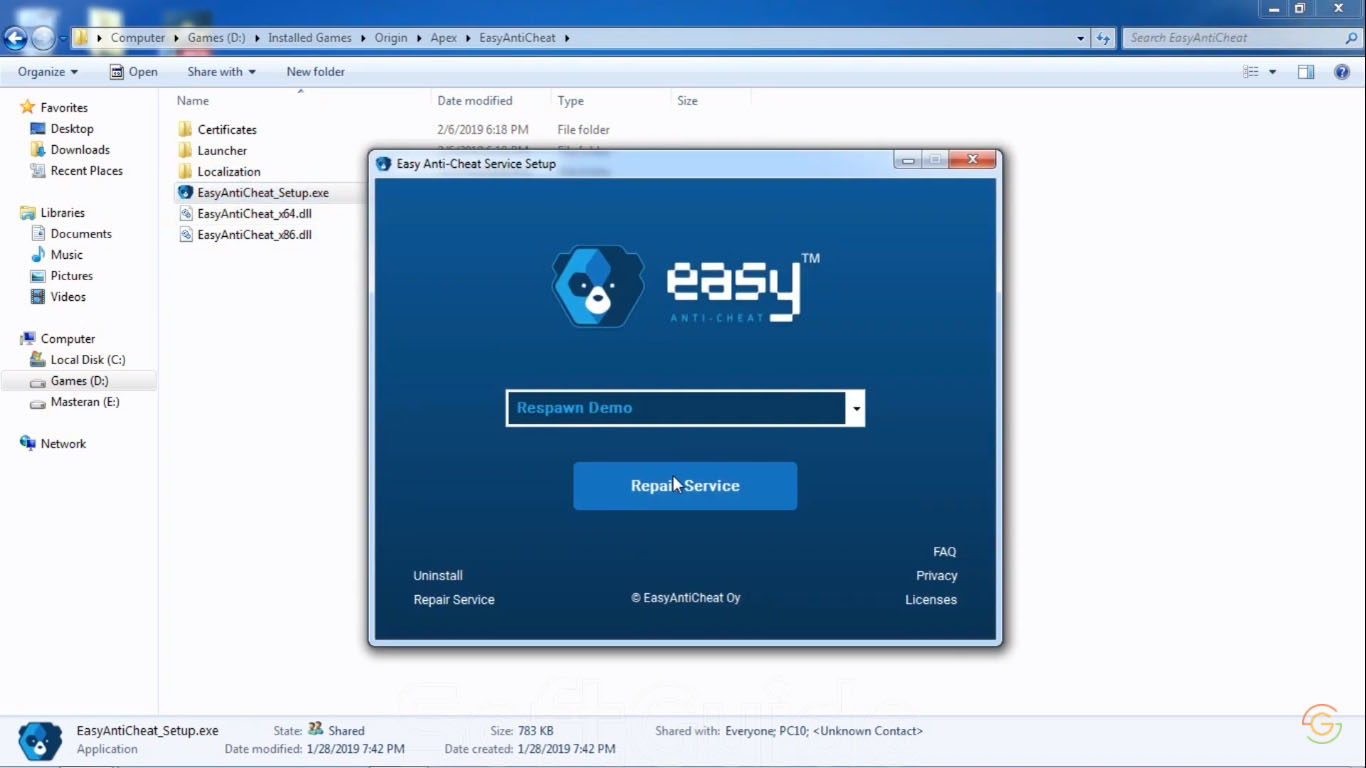Expand the arrow after EasyAntiCheat breadcrumb
The width and height of the screenshot is (1366, 768).
[567, 38]
